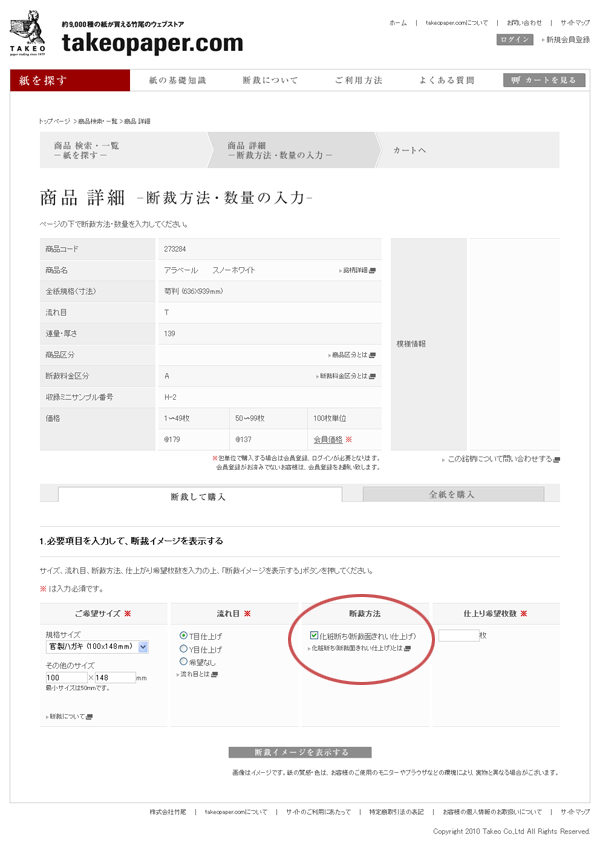Toggle the 化粧断ち checkbox
Viewport: 600px width, 846px height.
(x=315, y=635)
